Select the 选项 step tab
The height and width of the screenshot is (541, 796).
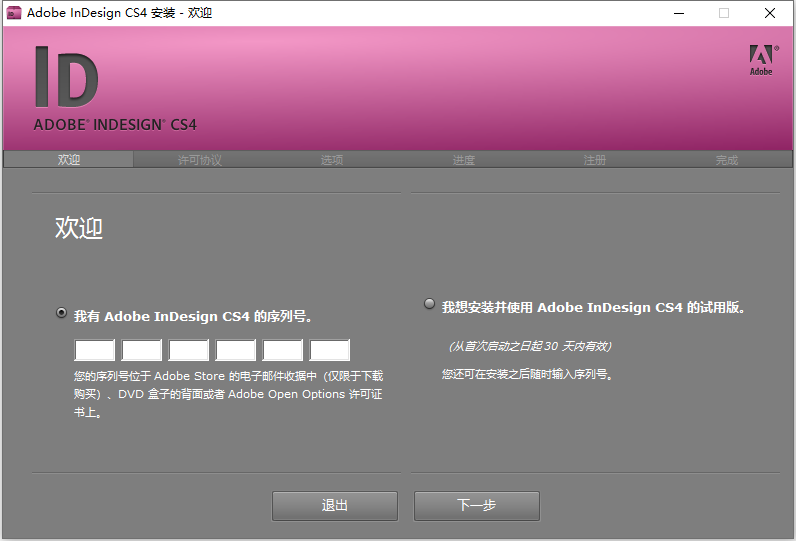(x=331, y=160)
